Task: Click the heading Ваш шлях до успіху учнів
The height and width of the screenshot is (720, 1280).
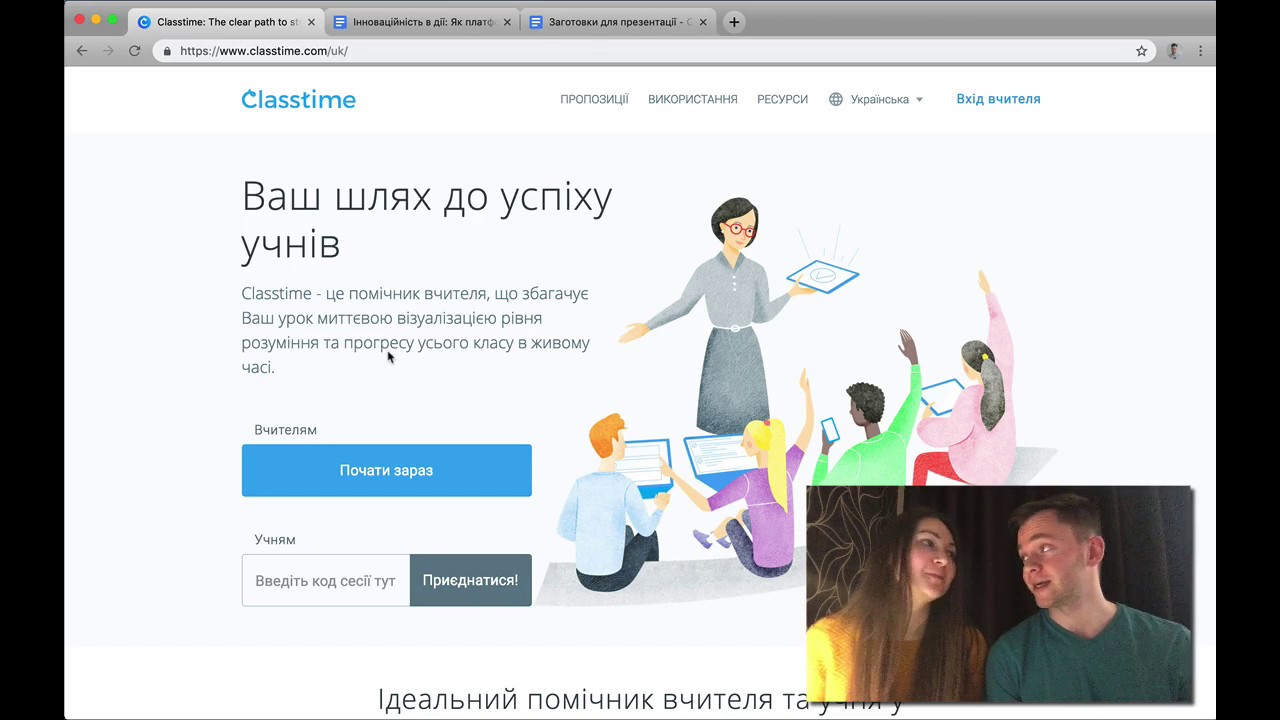Action: [427, 220]
